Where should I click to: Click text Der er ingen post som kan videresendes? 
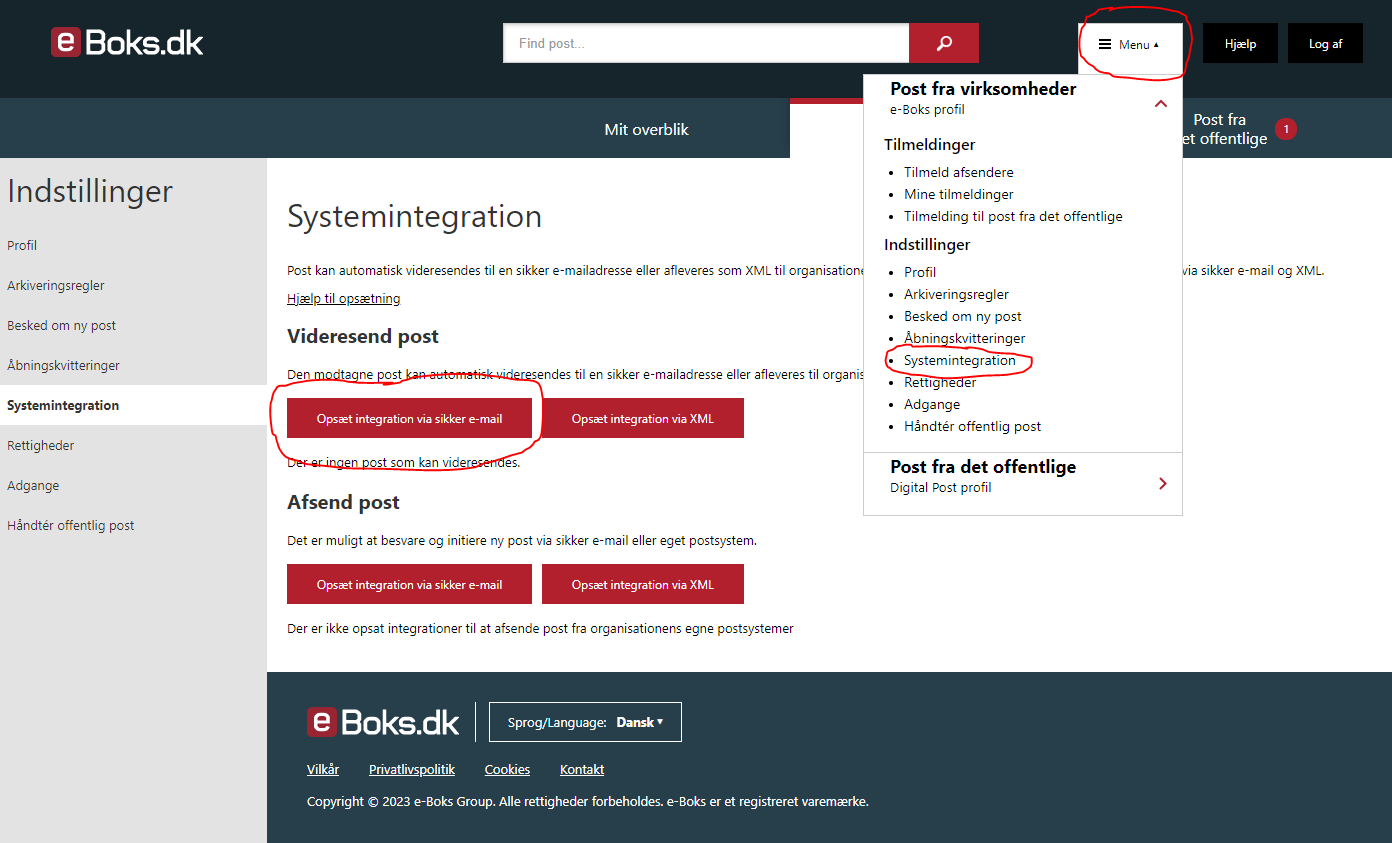click(x=403, y=463)
